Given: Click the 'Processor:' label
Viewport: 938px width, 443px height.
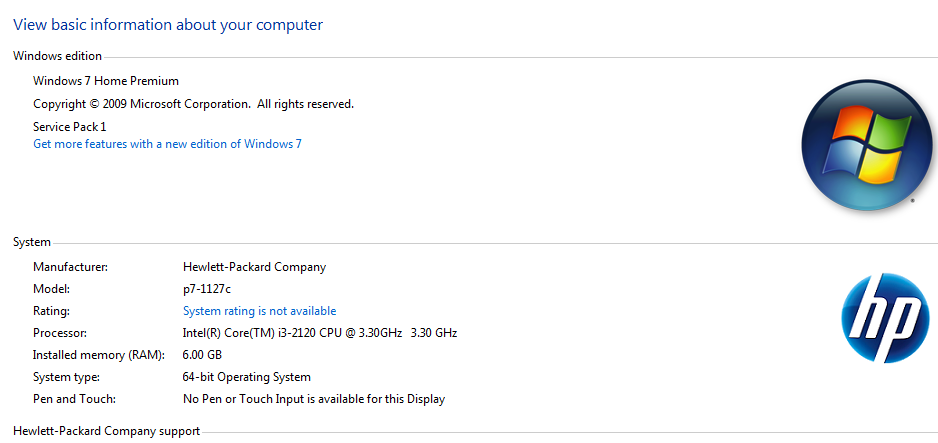Looking at the screenshot, I should 60,333.
